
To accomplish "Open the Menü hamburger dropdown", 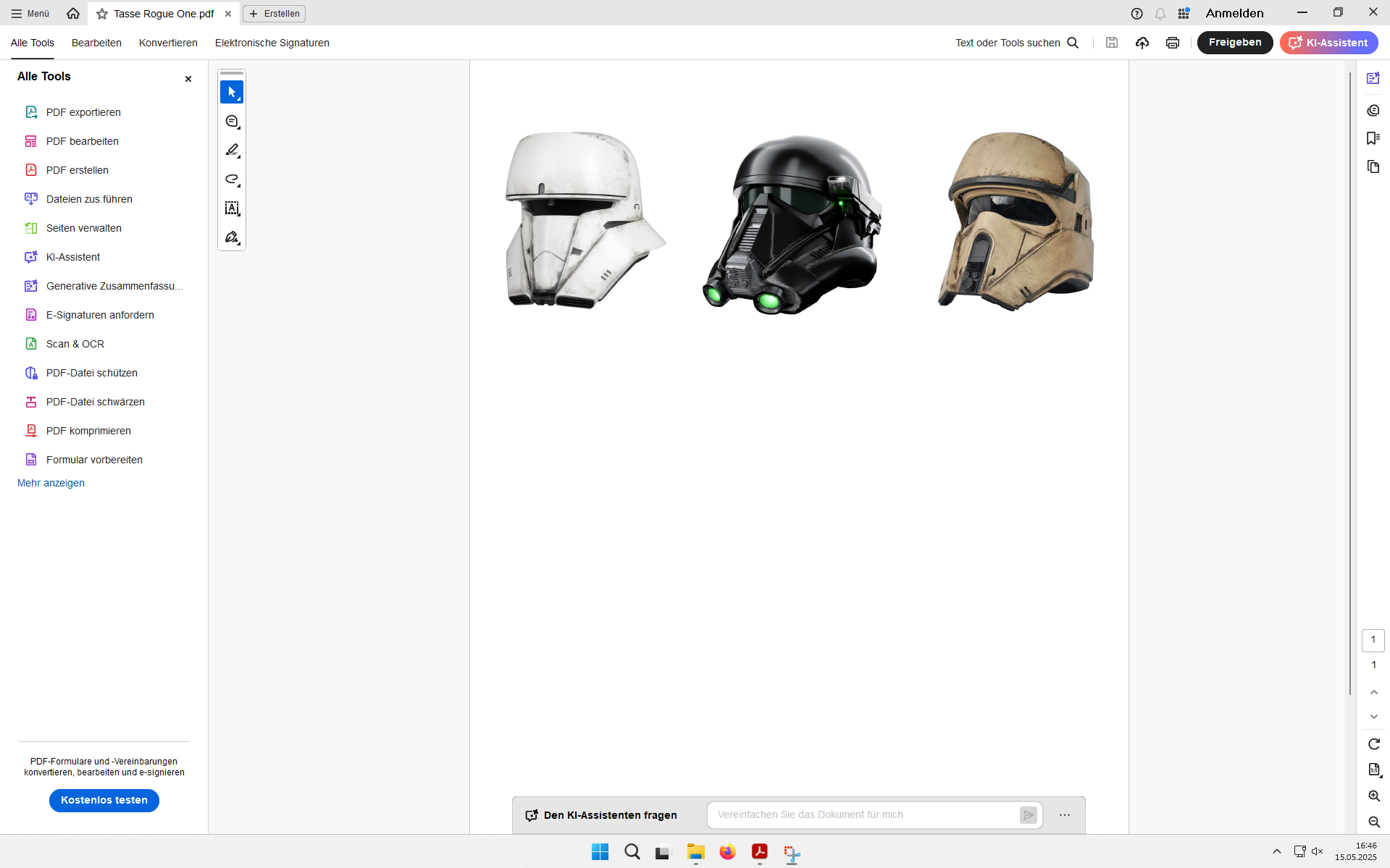I will [30, 14].
